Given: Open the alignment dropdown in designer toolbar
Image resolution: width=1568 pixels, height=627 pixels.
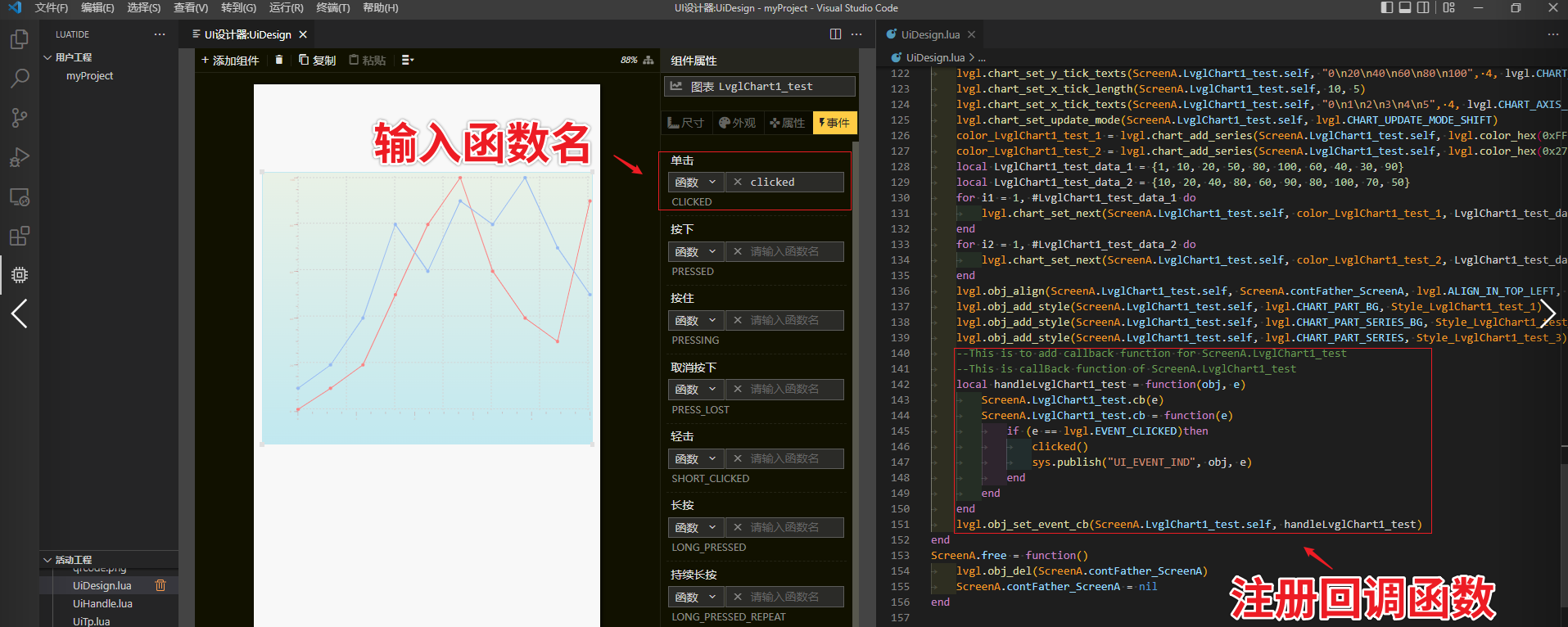Looking at the screenshot, I should (408, 60).
